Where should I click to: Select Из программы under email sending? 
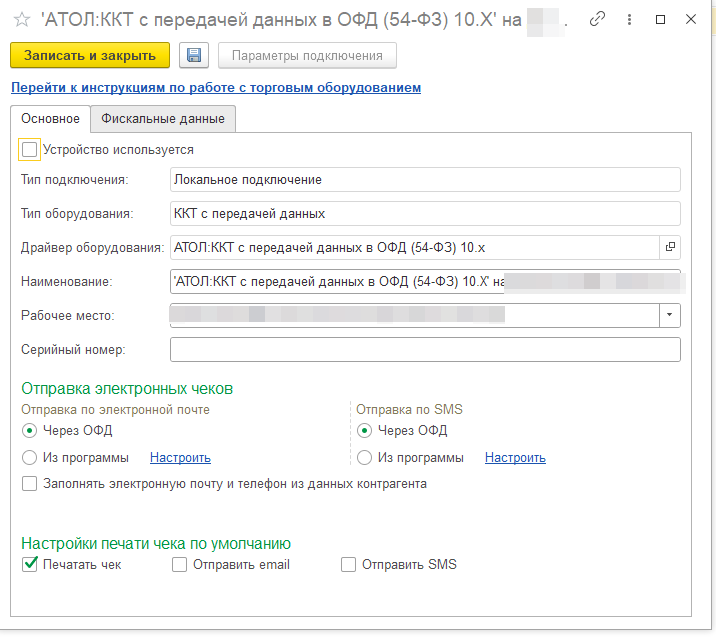pos(30,458)
